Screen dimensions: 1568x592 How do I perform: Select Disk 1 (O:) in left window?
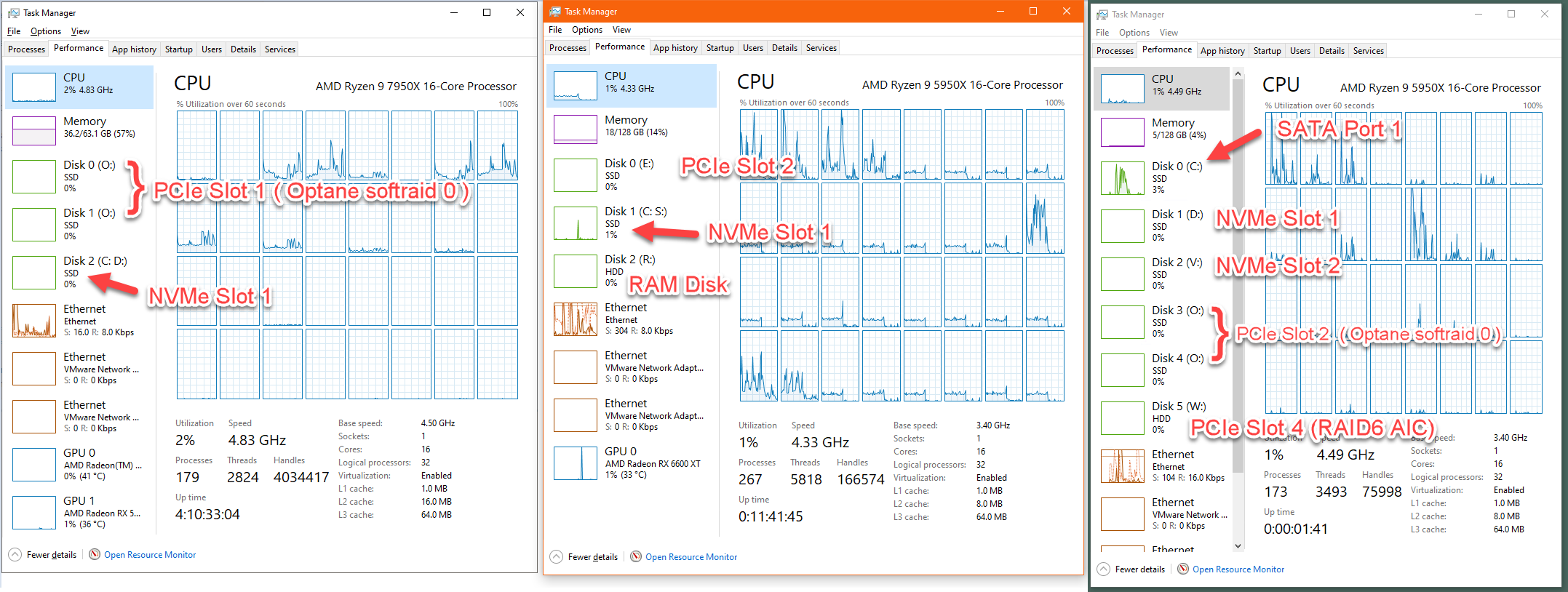pyautogui.click(x=79, y=224)
